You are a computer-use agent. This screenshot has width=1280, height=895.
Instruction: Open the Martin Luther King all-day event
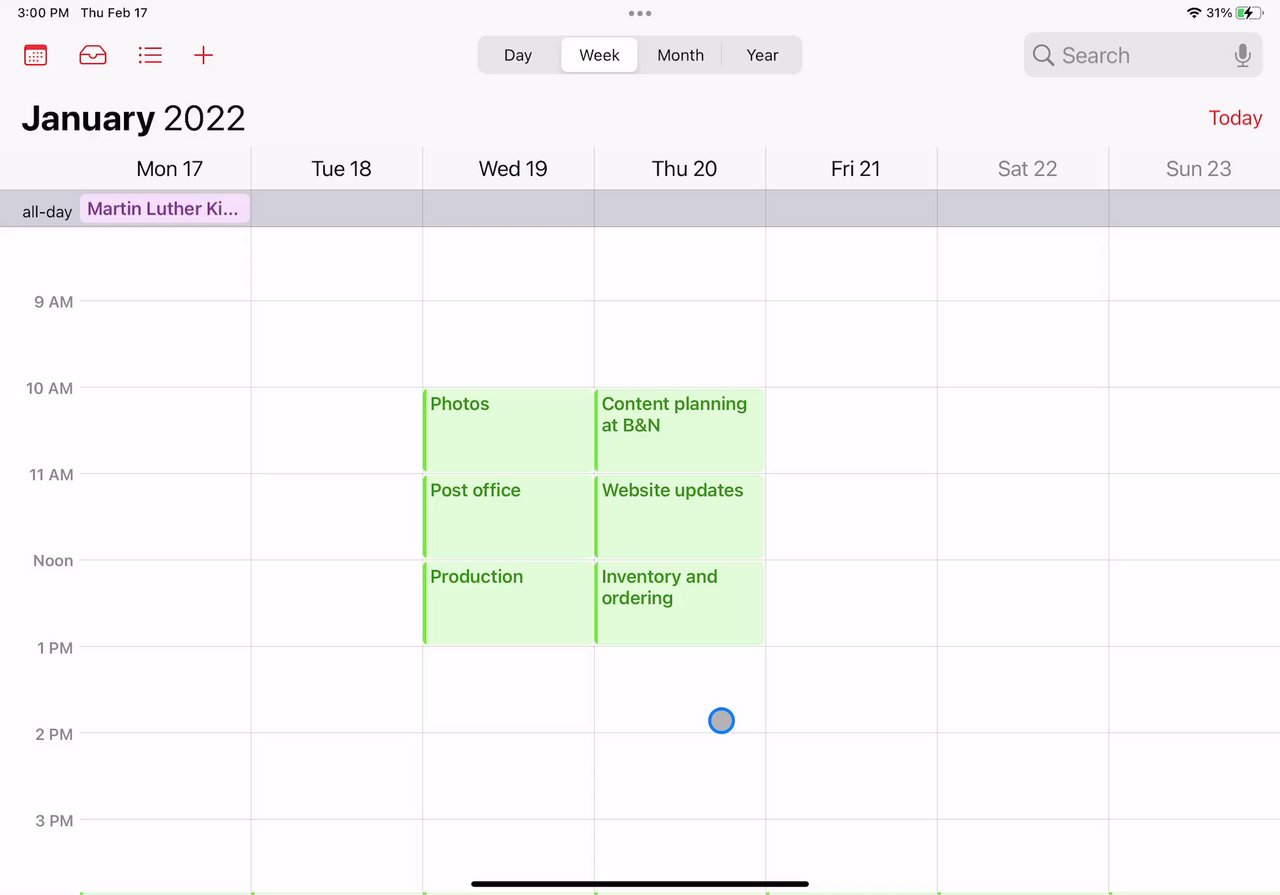coord(164,209)
